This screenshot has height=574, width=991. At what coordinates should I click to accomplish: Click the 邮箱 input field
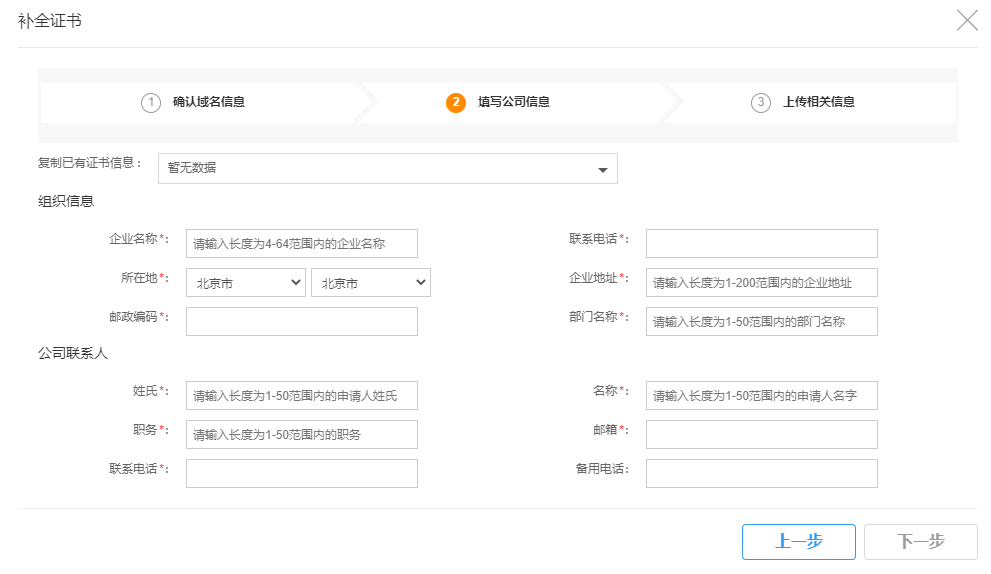[x=762, y=434]
